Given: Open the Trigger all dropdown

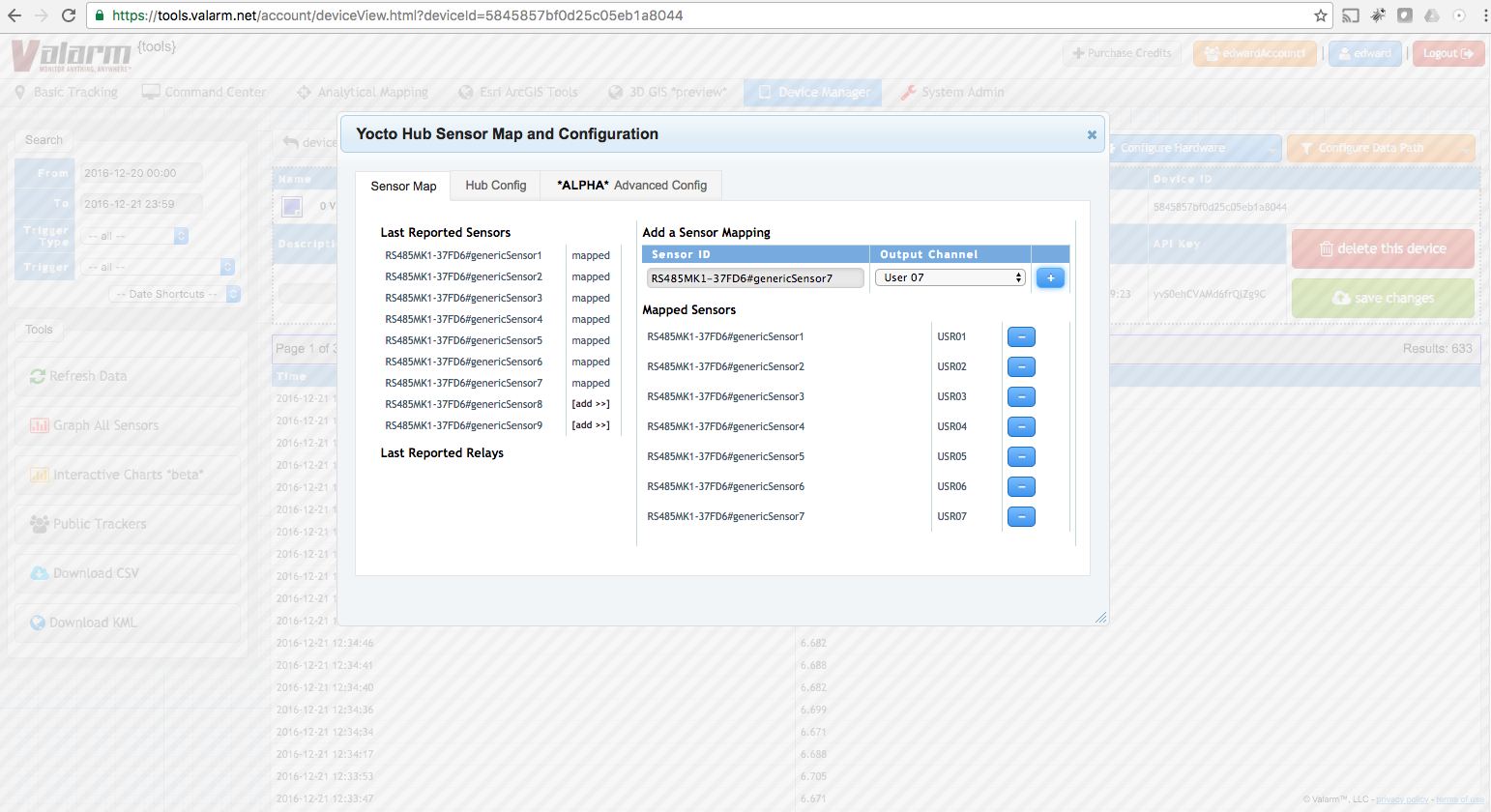Looking at the screenshot, I should 157,267.
